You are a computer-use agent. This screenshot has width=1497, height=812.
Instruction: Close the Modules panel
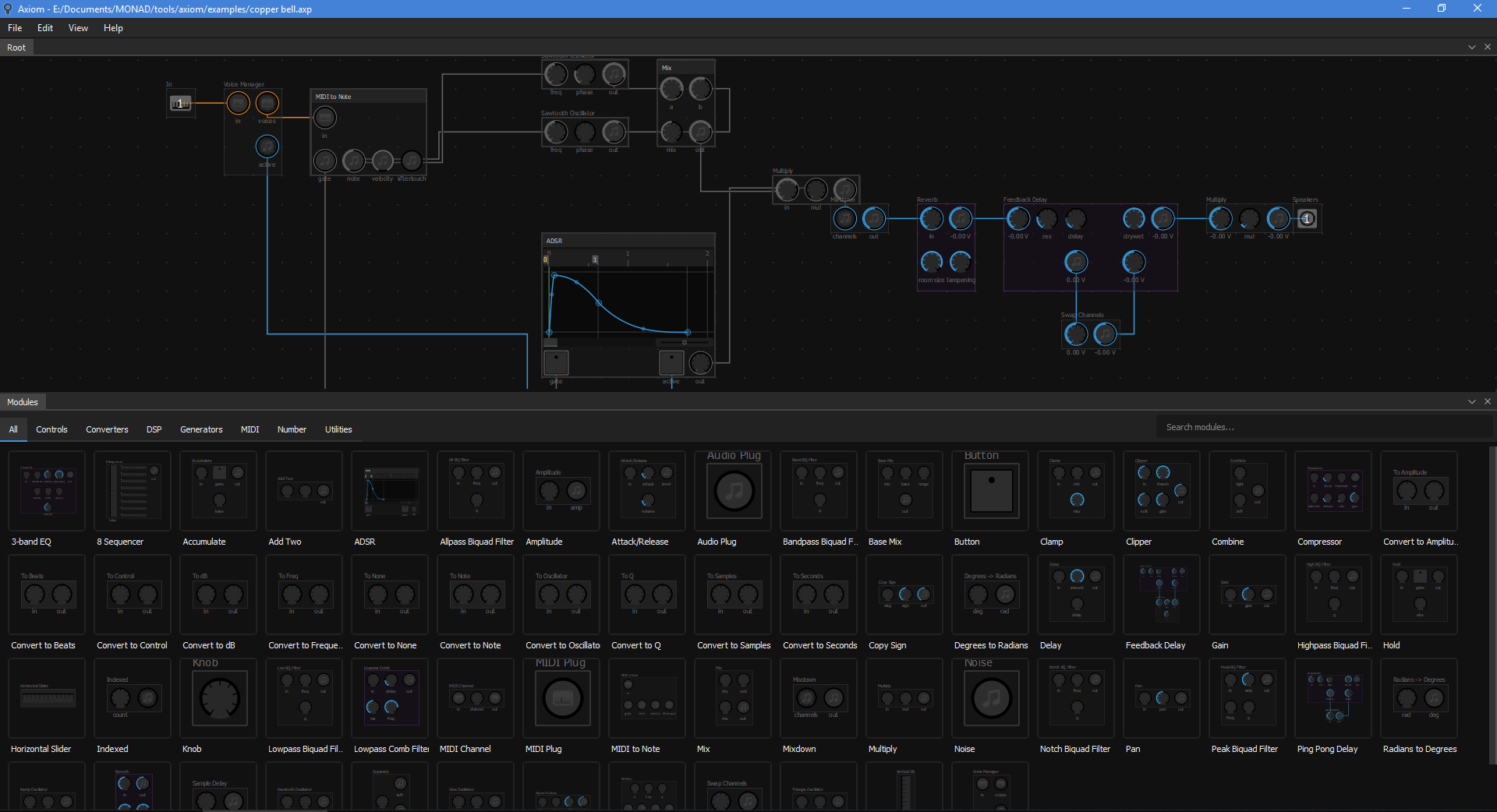[x=1488, y=401]
